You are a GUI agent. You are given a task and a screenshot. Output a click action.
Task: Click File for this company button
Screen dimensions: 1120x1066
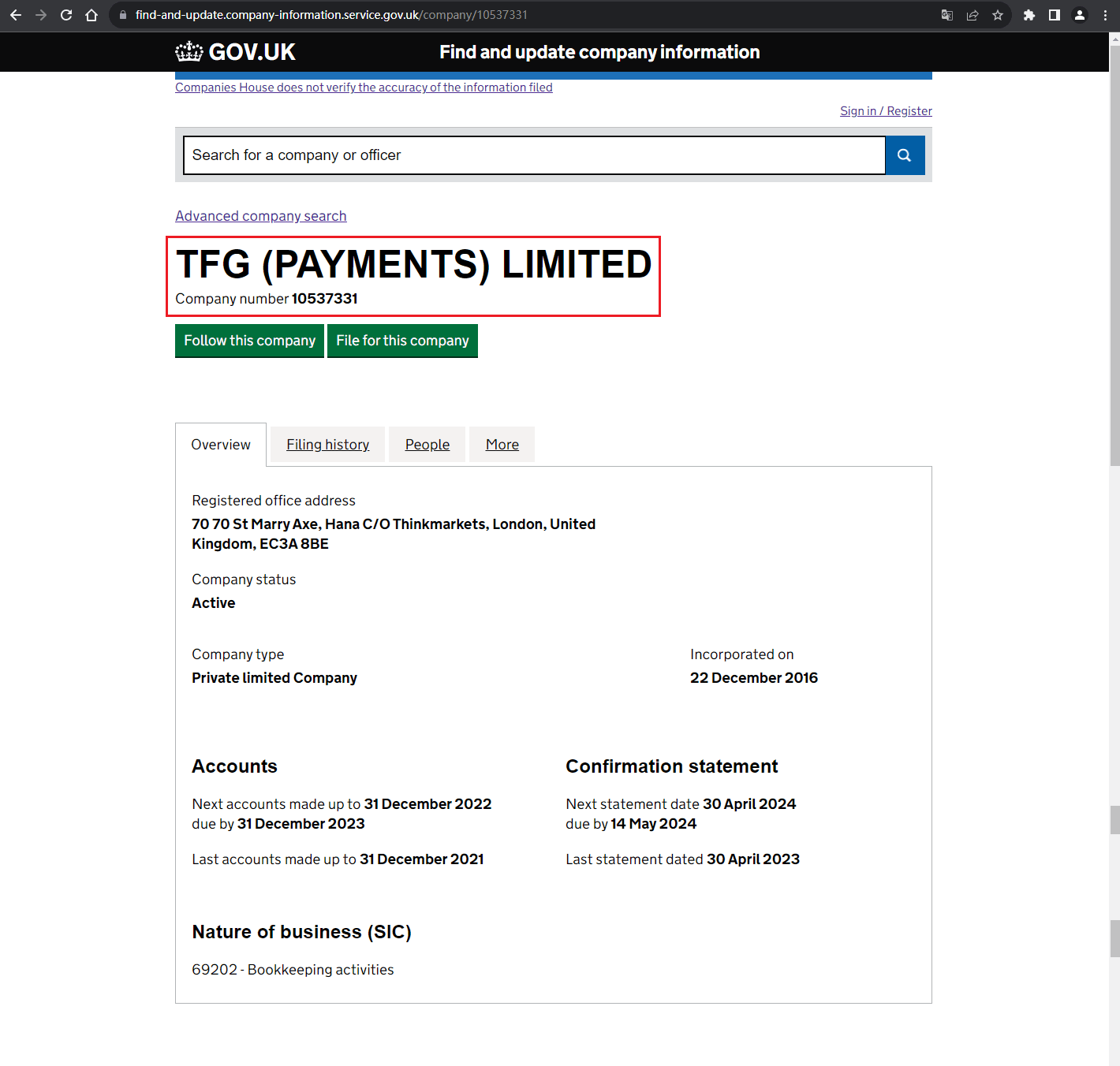[x=402, y=341]
